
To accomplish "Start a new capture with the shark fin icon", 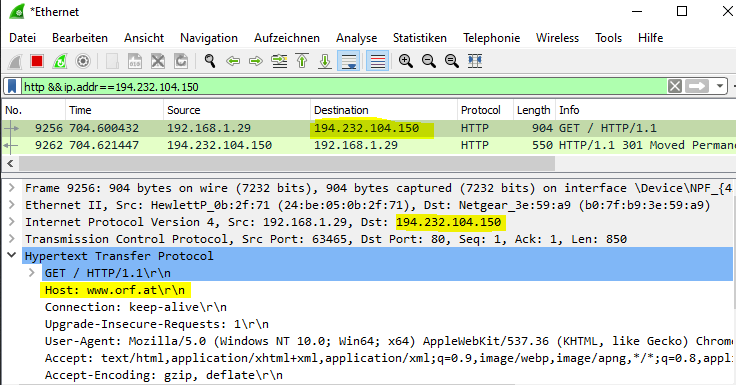I will [x=15, y=62].
